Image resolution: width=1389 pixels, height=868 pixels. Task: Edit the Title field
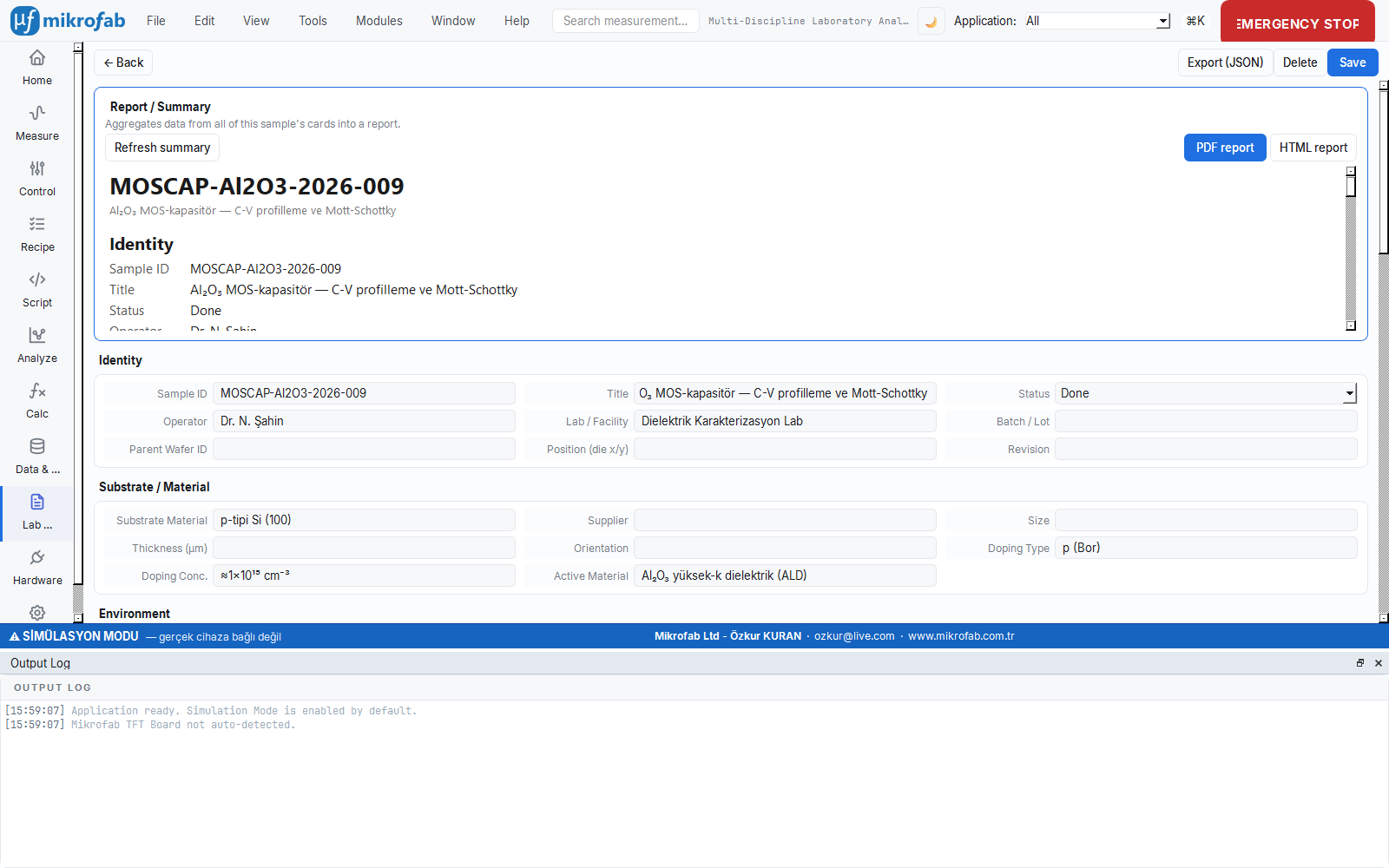(x=785, y=393)
